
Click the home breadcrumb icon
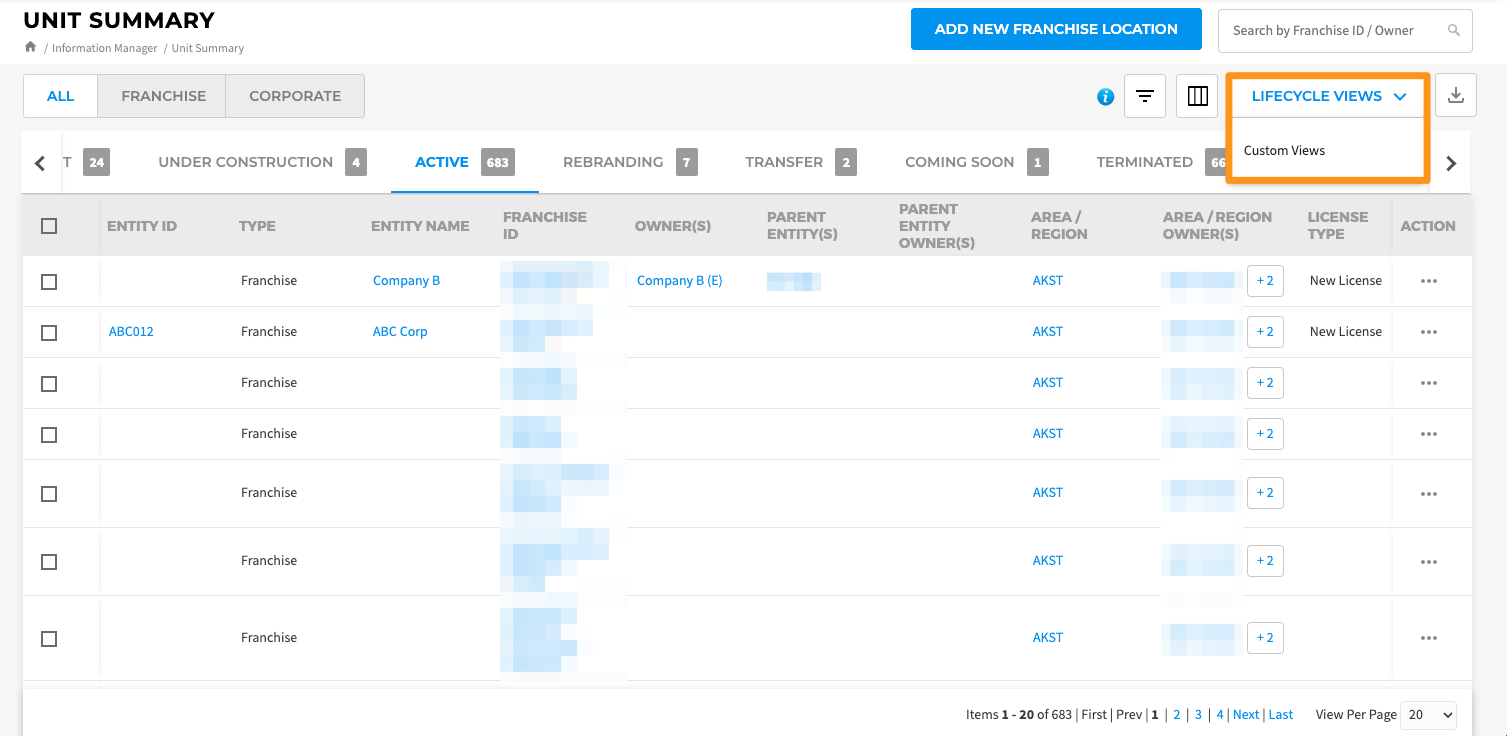(29, 46)
